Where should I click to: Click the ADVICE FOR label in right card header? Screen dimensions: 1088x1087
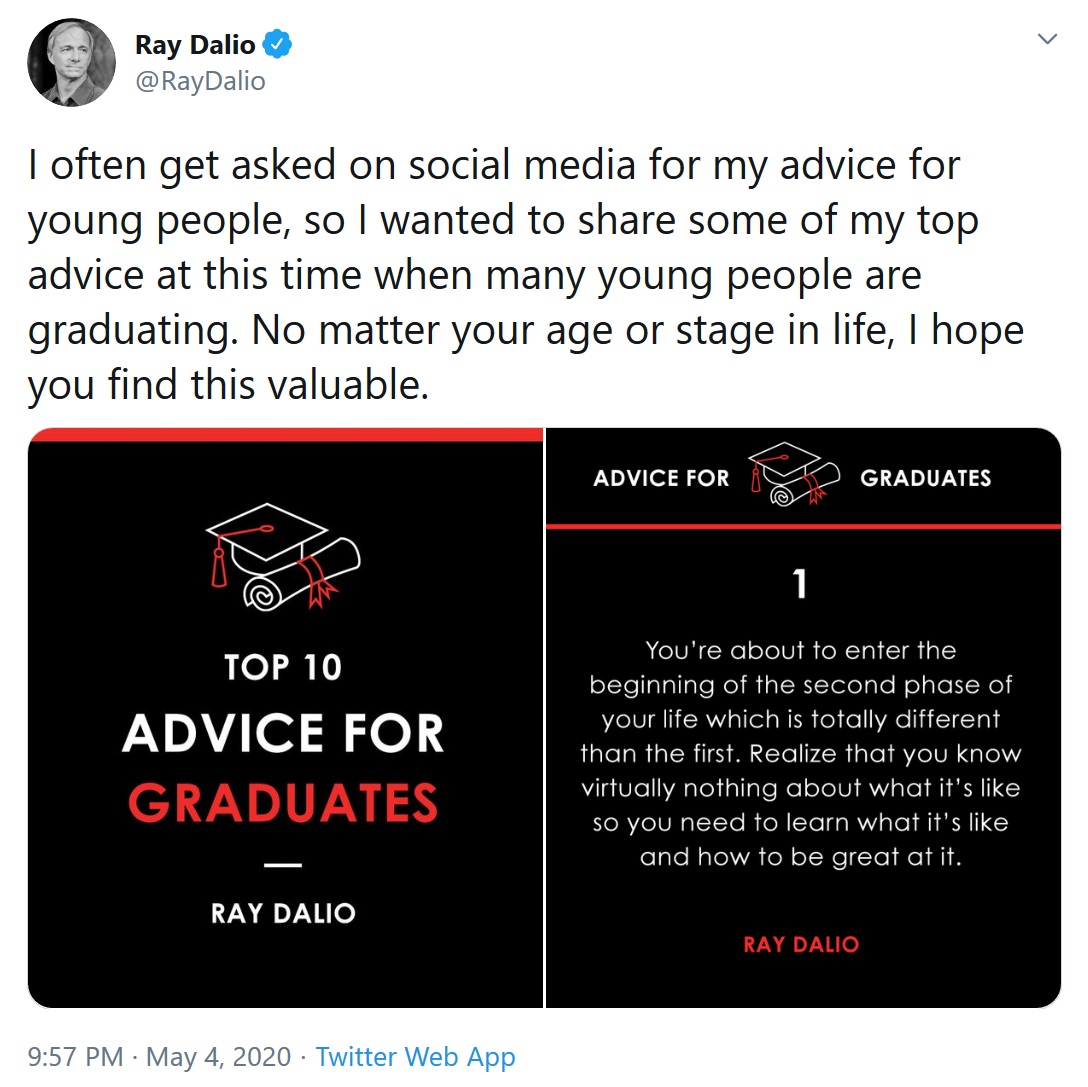662,478
